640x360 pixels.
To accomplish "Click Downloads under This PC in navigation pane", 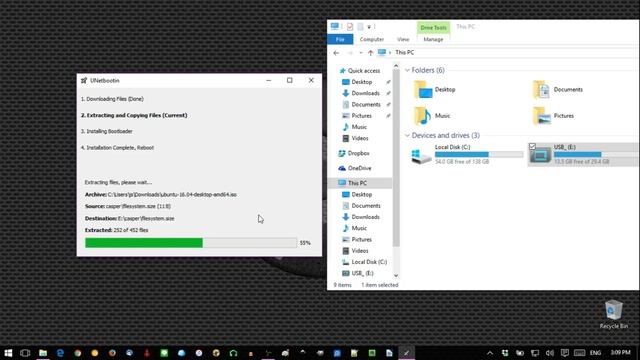I will tap(361, 217).
